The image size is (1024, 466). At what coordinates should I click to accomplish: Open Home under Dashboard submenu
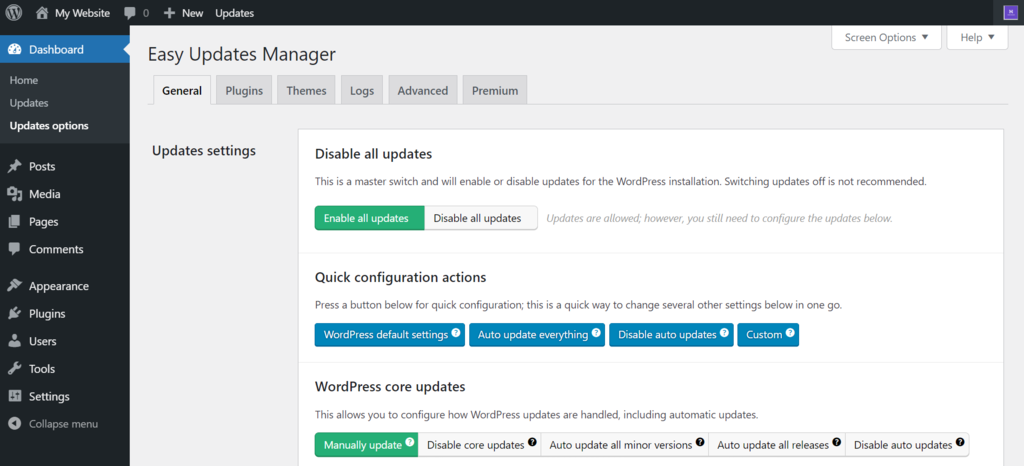click(x=24, y=80)
